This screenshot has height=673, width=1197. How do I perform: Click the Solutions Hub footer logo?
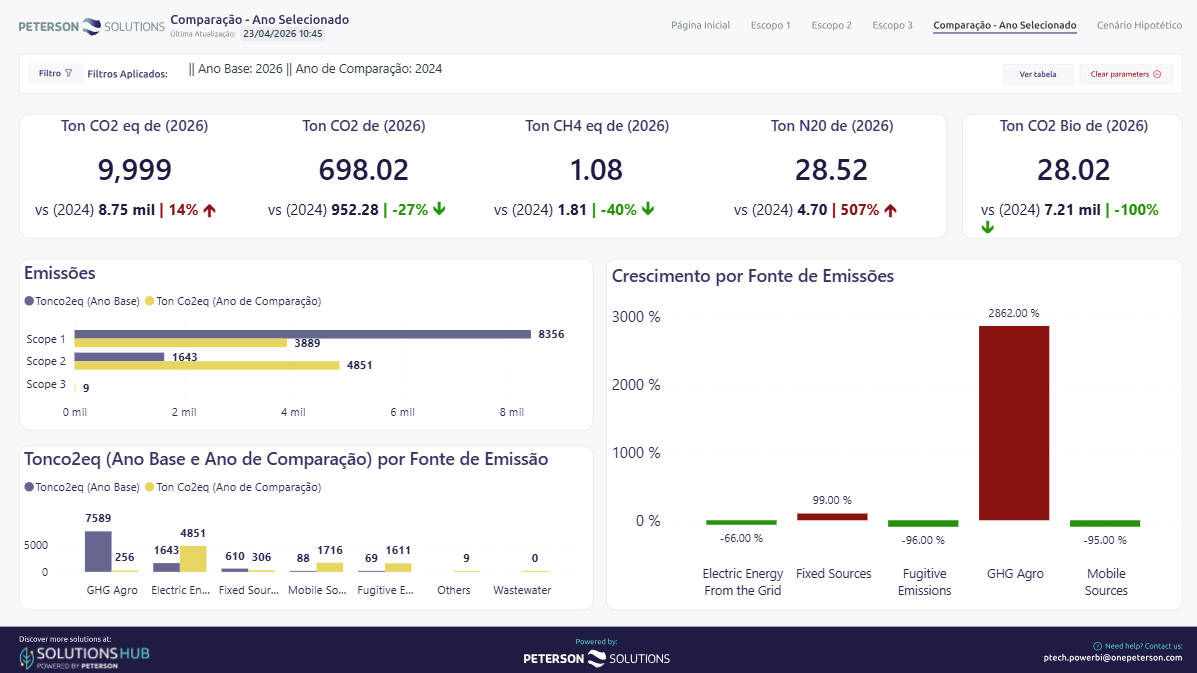pos(84,656)
